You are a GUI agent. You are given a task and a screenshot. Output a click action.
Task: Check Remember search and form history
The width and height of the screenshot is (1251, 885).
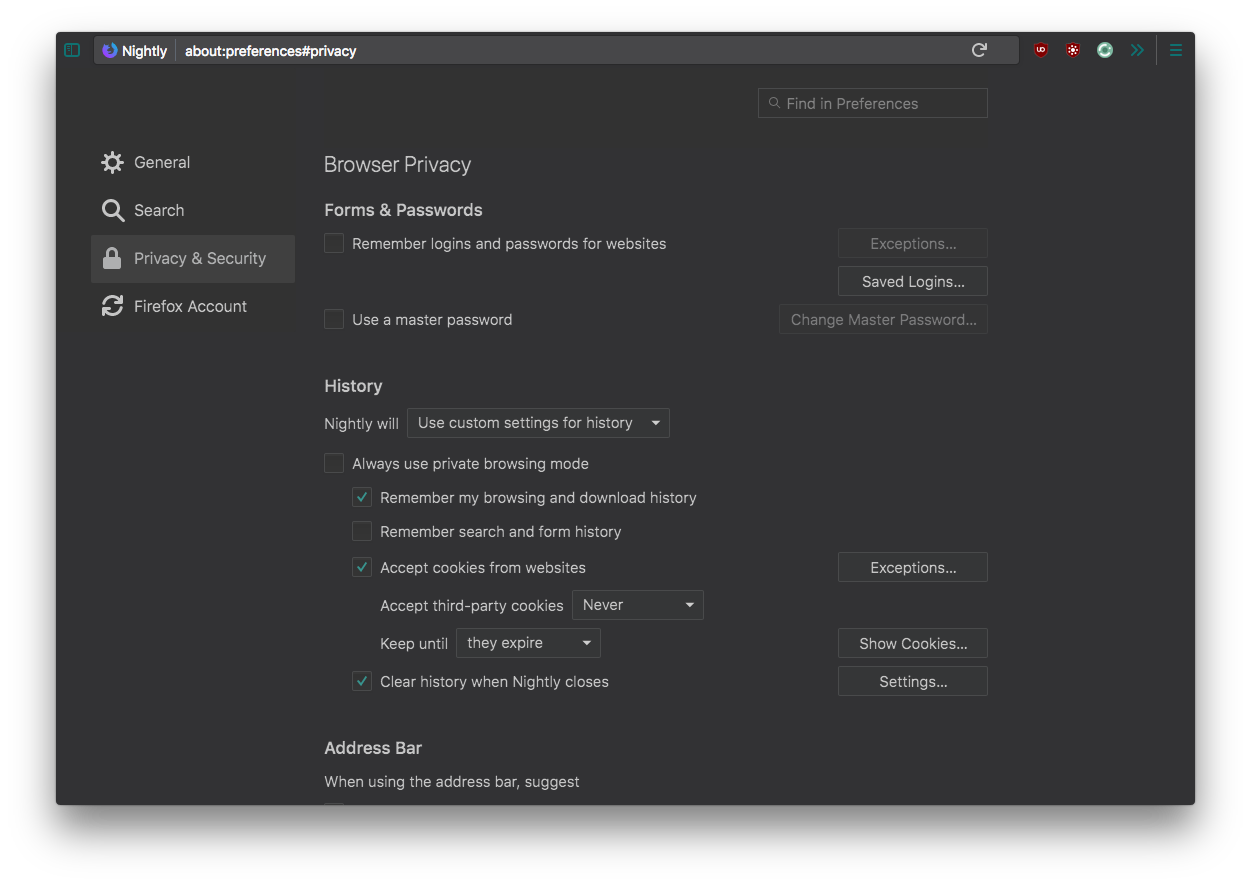[x=362, y=531]
